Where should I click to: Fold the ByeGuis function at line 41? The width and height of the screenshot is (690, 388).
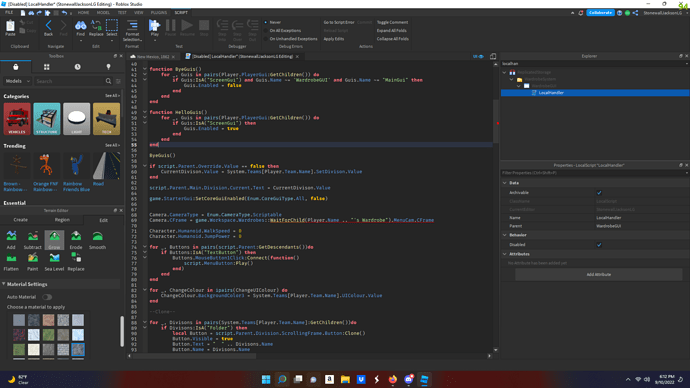pyautogui.click(x=145, y=69)
